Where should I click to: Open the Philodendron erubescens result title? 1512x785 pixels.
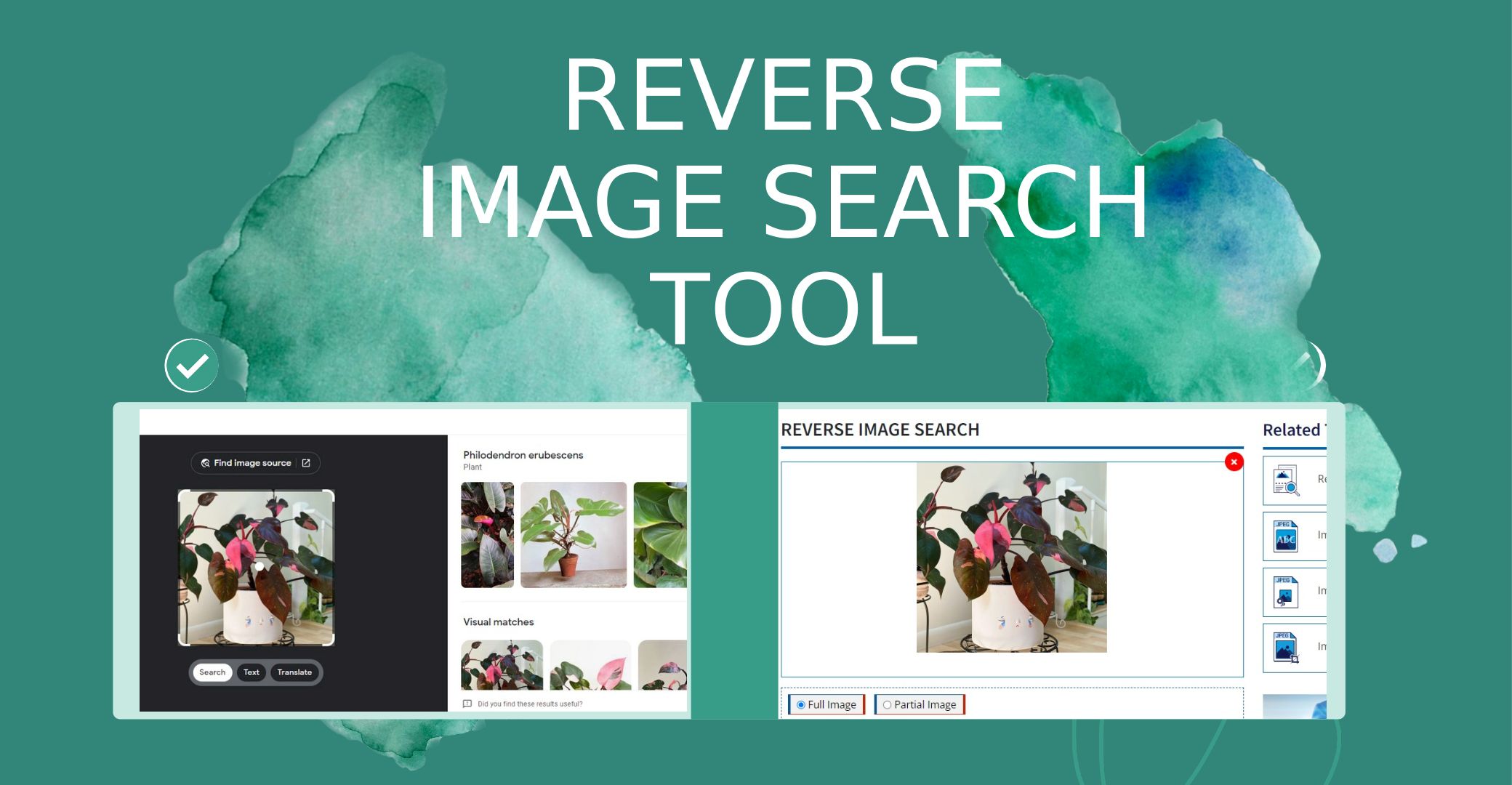(x=523, y=455)
